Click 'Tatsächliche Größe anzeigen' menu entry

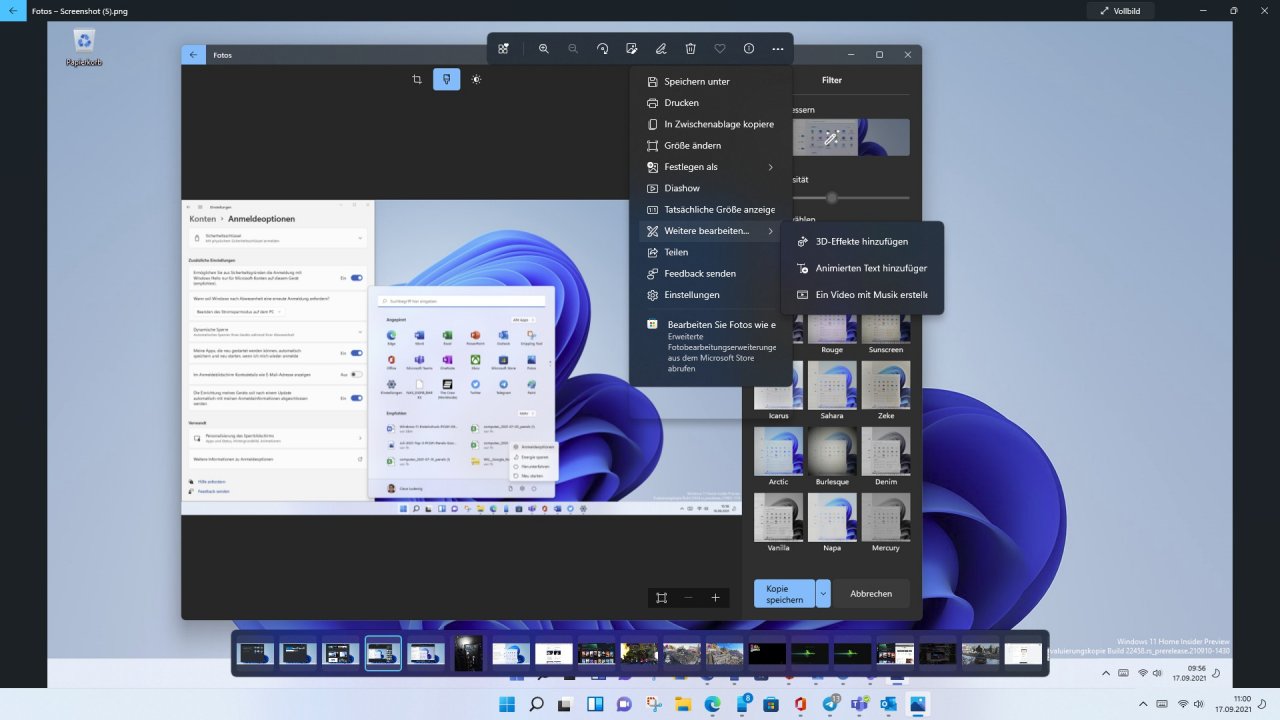click(711, 210)
